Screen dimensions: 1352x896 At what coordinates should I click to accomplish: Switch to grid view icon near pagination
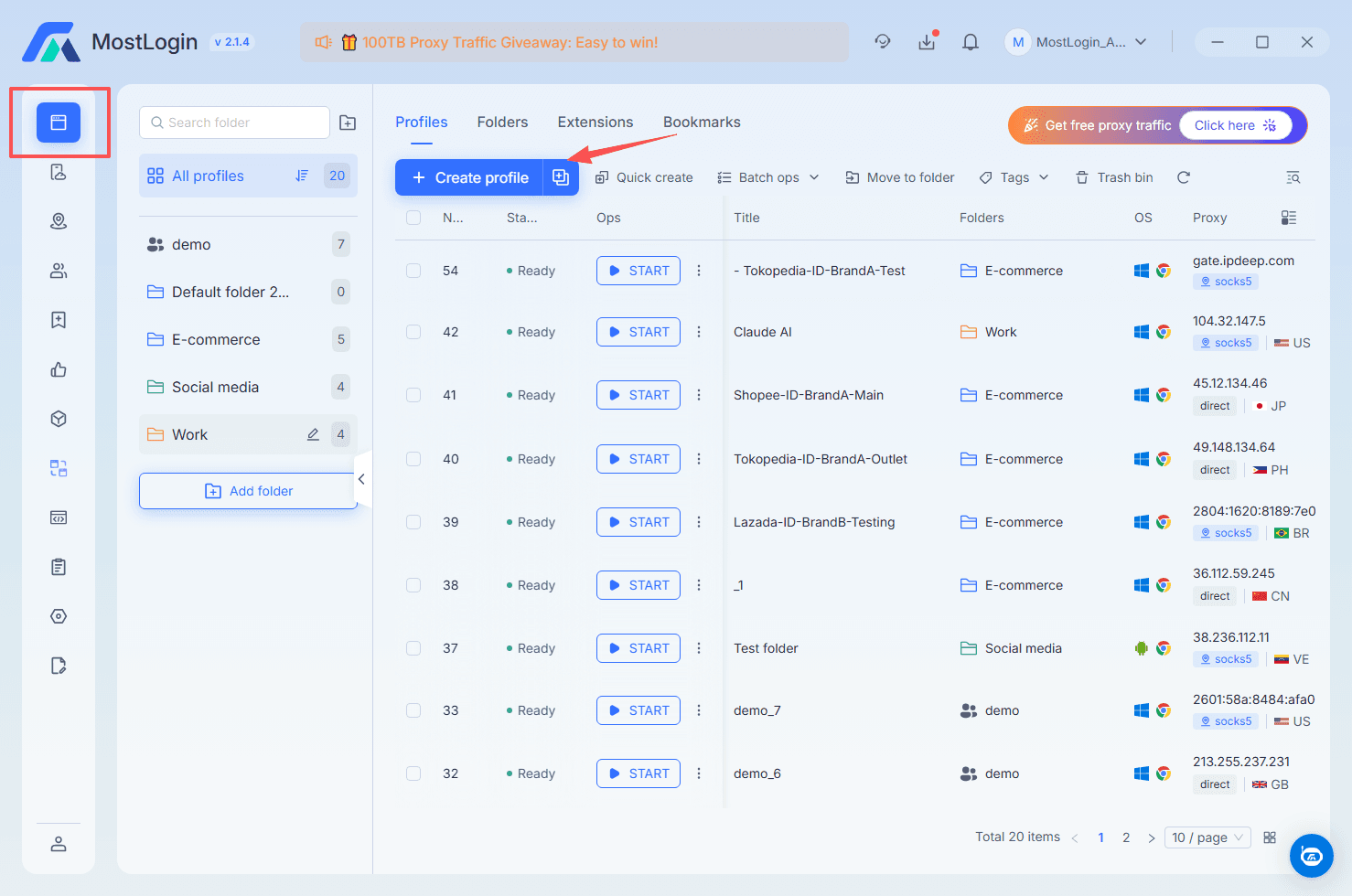[1270, 837]
